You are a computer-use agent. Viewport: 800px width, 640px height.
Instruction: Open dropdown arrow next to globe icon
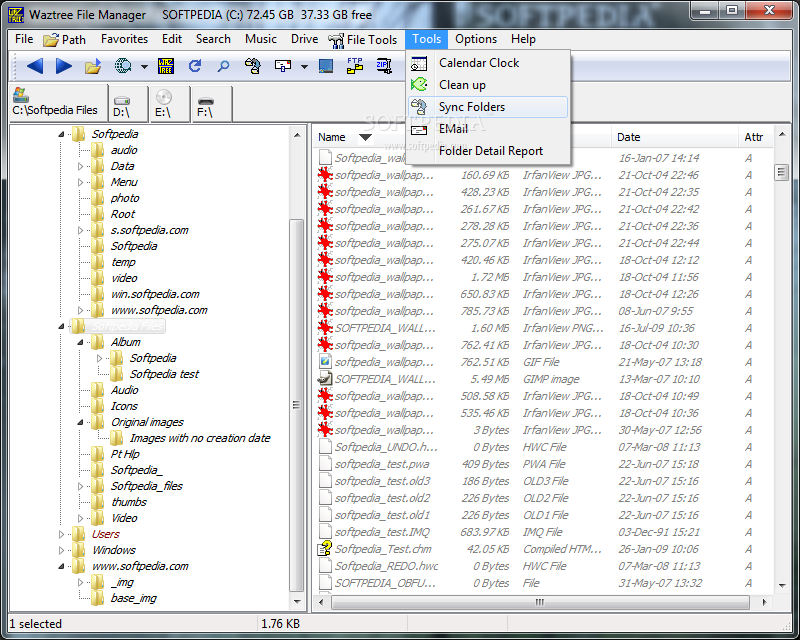click(x=144, y=66)
